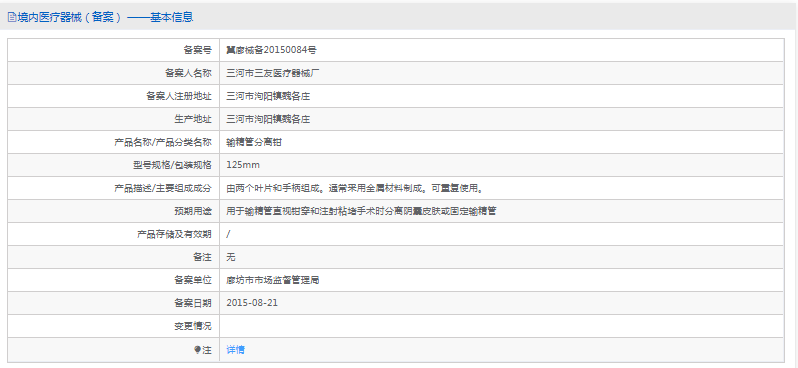Select the filing date 2015-08-21
The image size is (798, 368).
coord(252,303)
